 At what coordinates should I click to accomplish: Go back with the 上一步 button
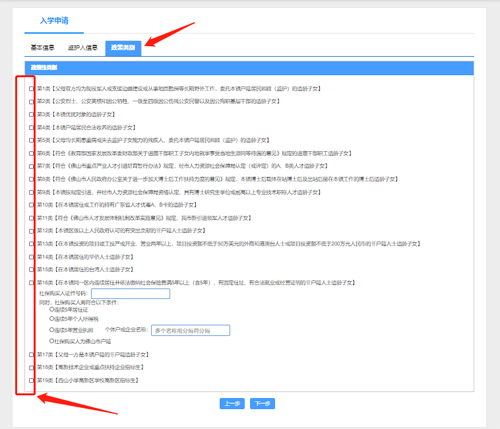232,404
